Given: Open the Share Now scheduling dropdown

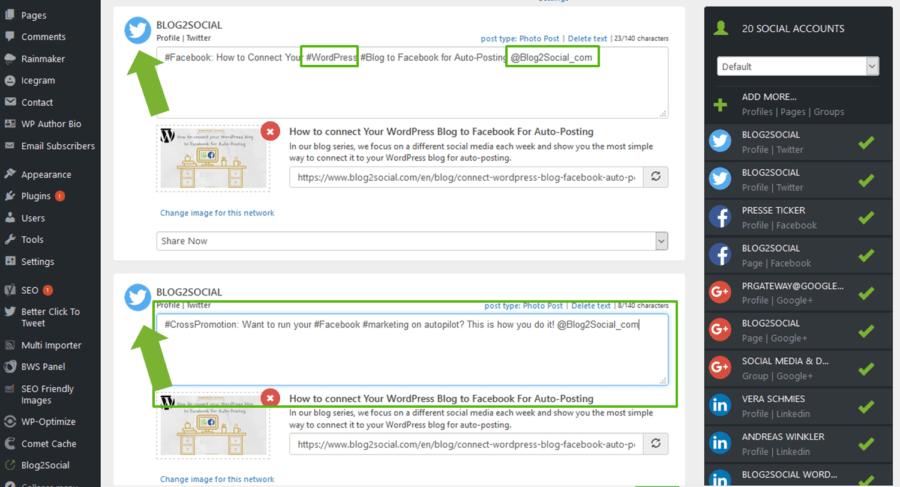Looking at the screenshot, I should coord(412,241).
